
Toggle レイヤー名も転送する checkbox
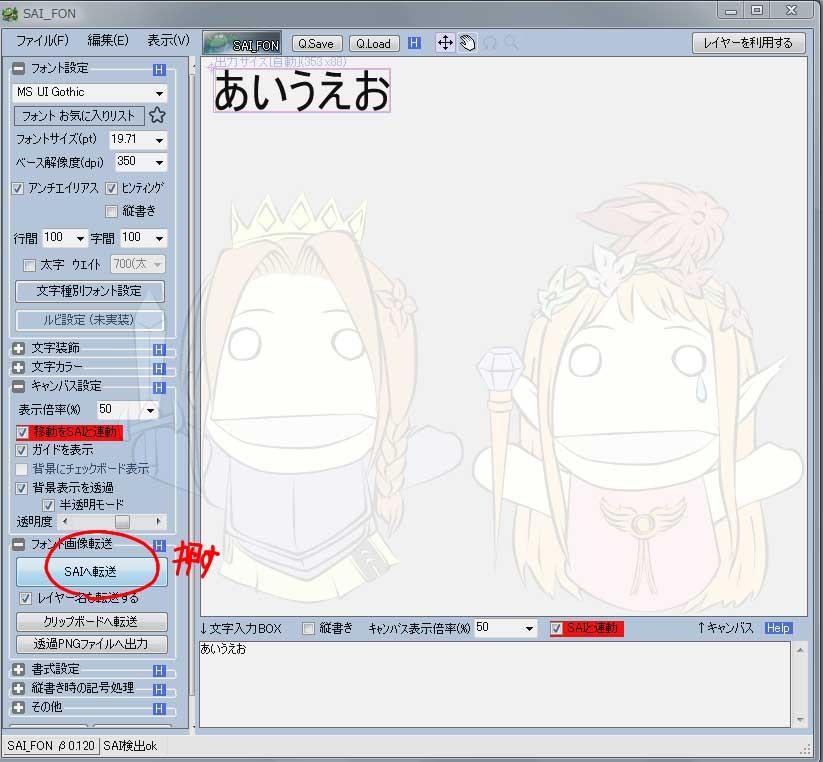tap(25, 598)
